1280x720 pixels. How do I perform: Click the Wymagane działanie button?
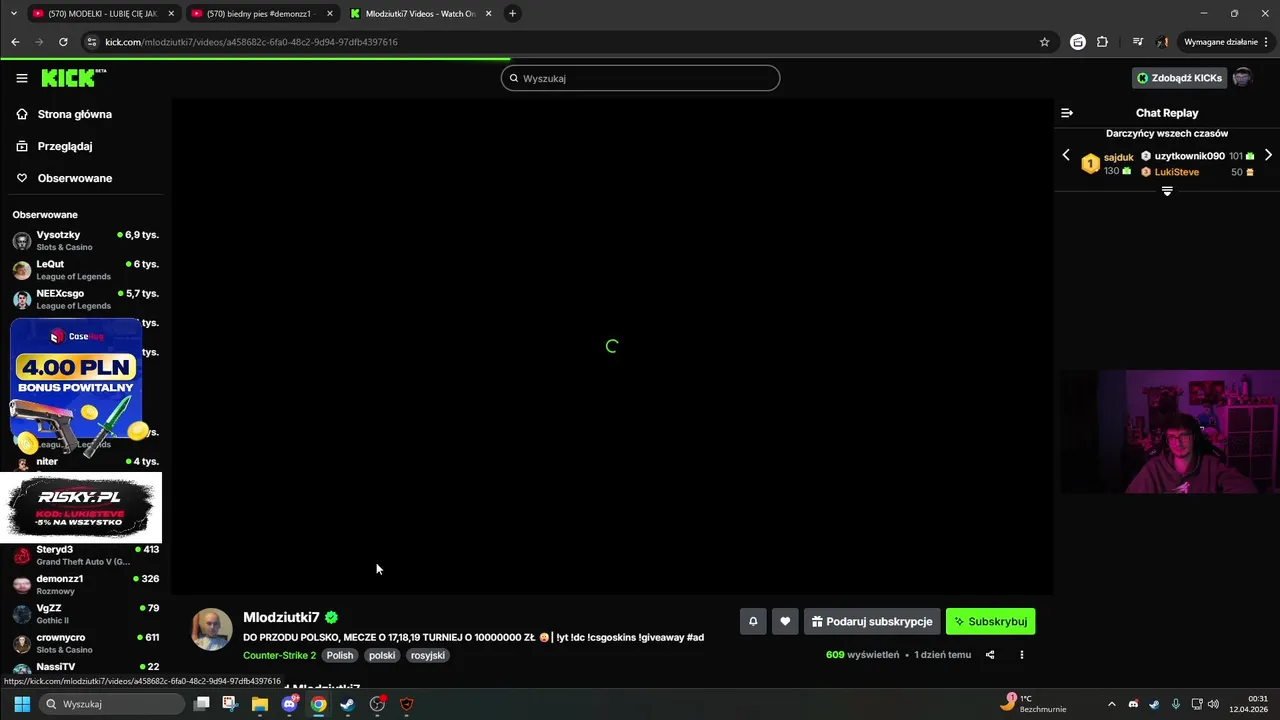[1226, 42]
